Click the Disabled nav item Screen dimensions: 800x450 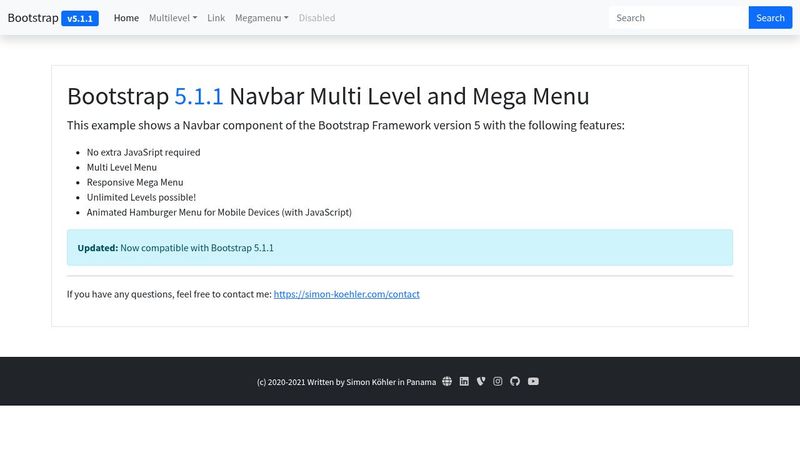click(x=317, y=18)
